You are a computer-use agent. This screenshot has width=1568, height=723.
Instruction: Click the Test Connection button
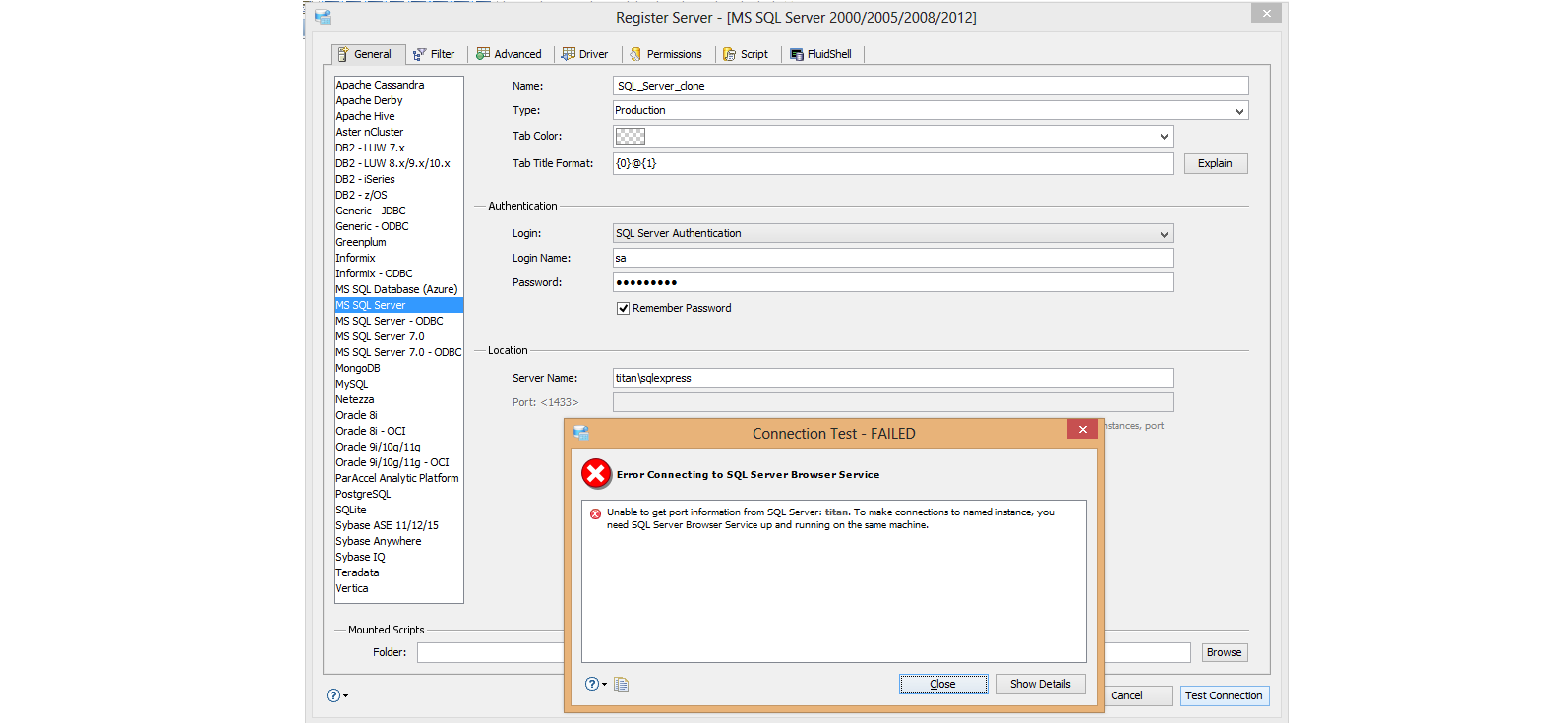click(x=1224, y=695)
